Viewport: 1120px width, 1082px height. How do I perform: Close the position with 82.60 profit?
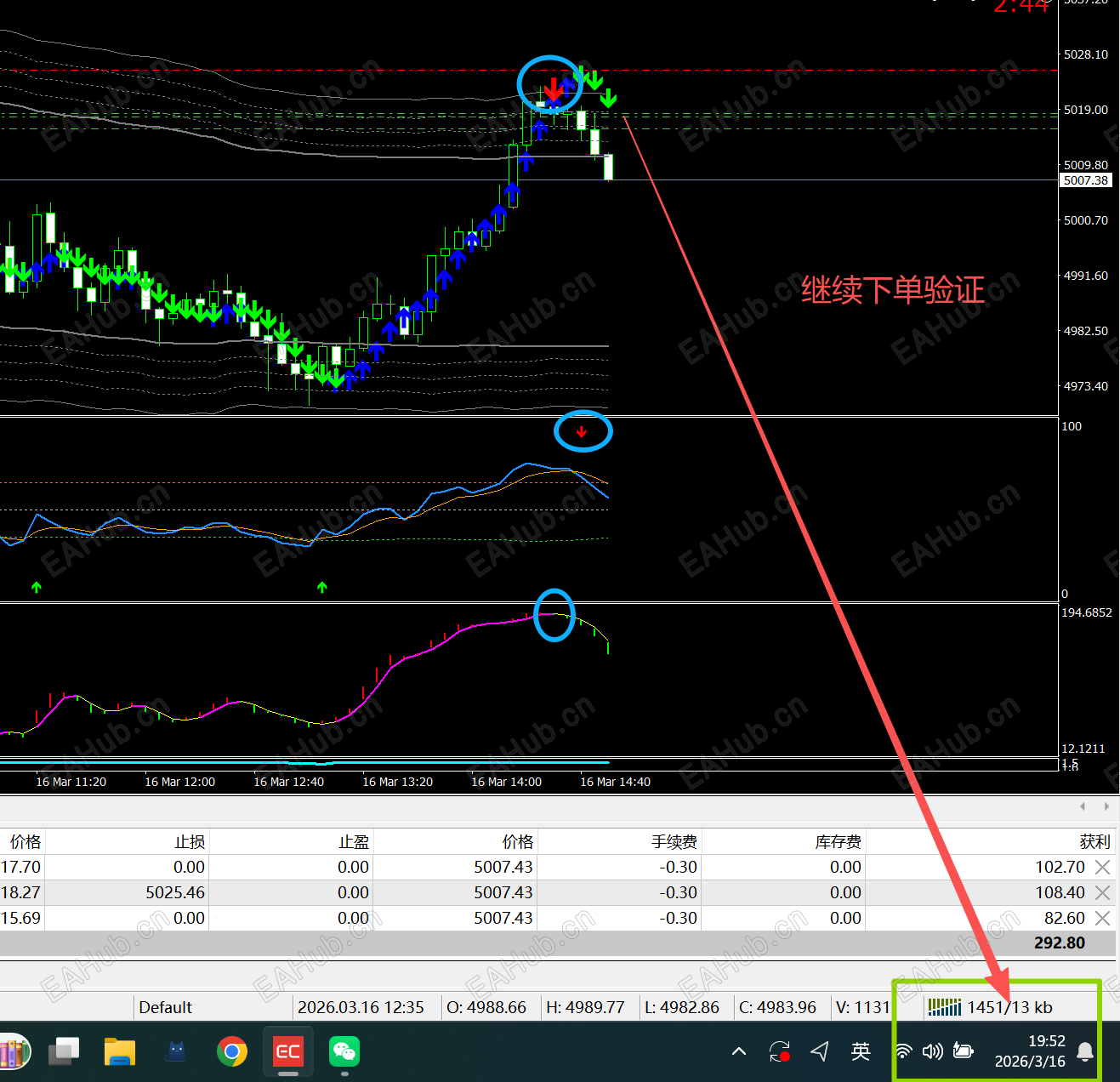pyautogui.click(x=1102, y=918)
